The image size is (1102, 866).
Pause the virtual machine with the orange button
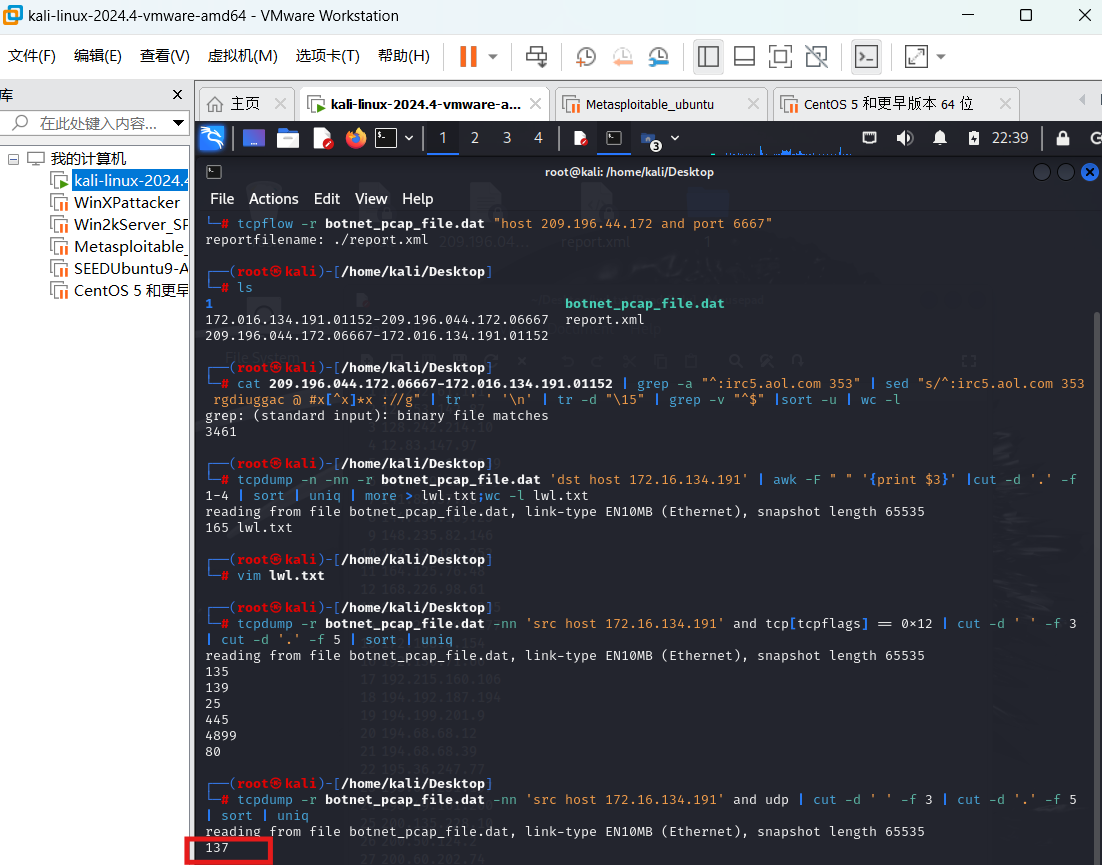click(x=468, y=56)
